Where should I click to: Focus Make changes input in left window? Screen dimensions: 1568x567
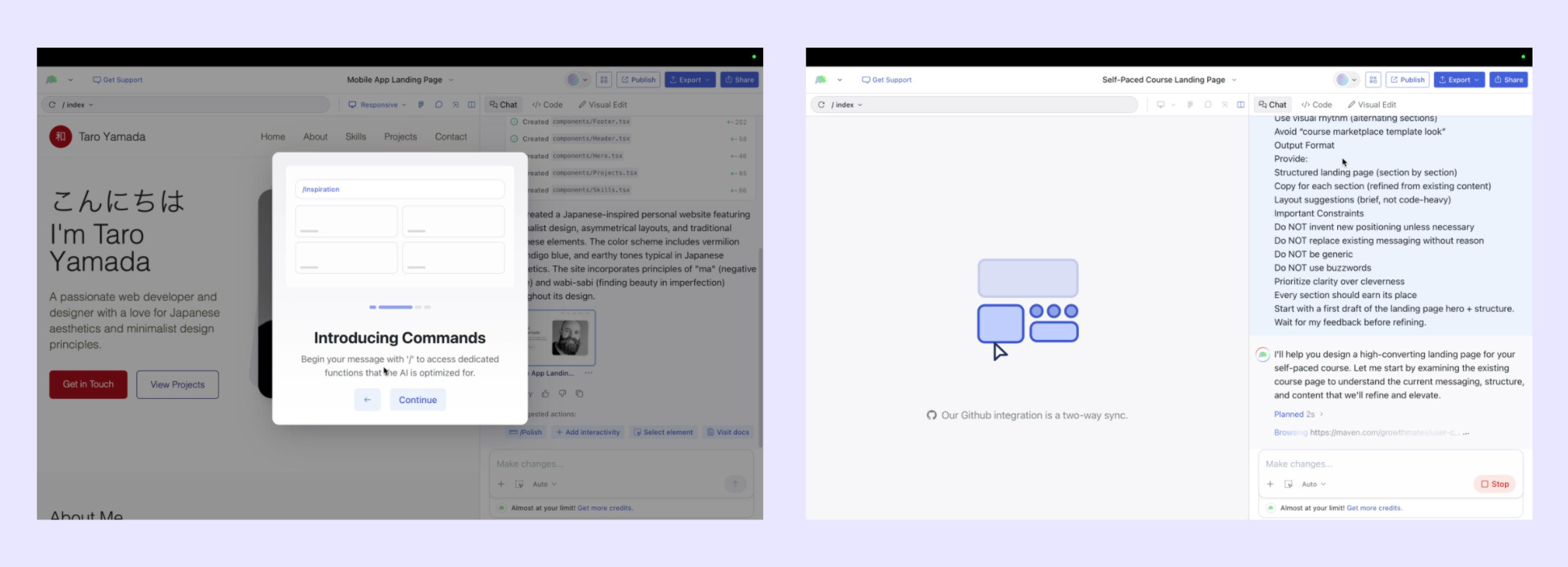[x=622, y=464]
